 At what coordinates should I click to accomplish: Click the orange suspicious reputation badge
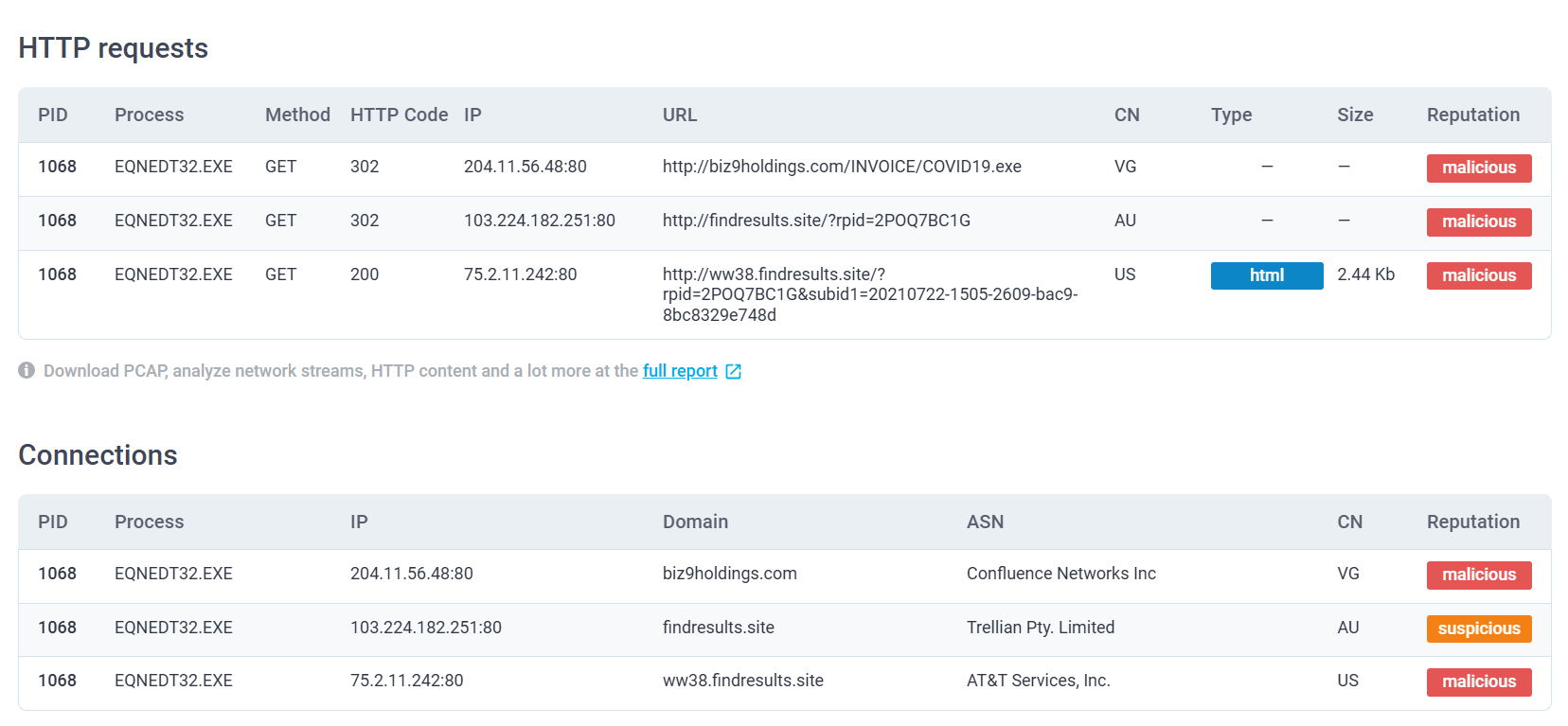tap(1478, 629)
